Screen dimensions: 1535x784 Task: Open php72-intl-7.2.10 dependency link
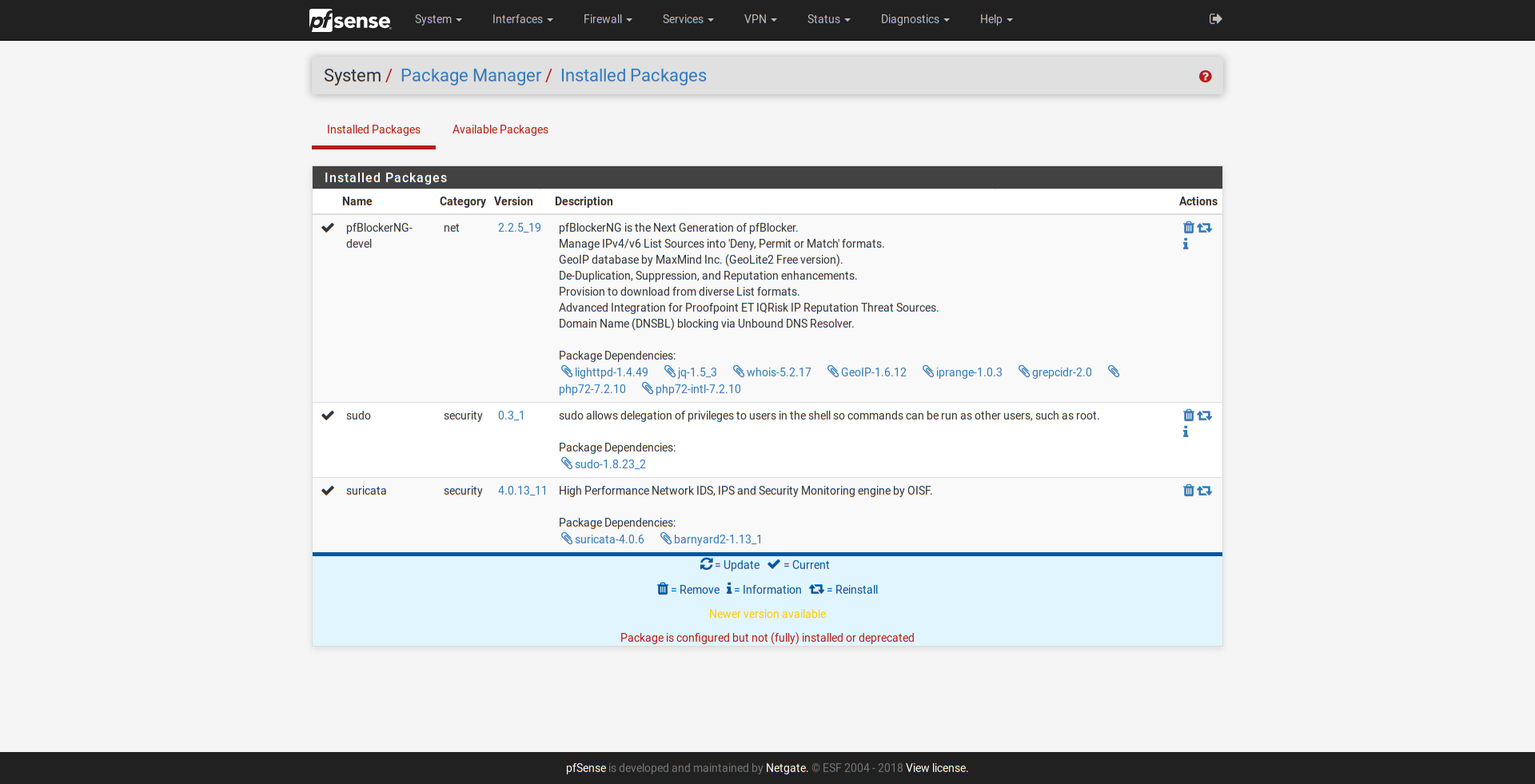tap(692, 389)
